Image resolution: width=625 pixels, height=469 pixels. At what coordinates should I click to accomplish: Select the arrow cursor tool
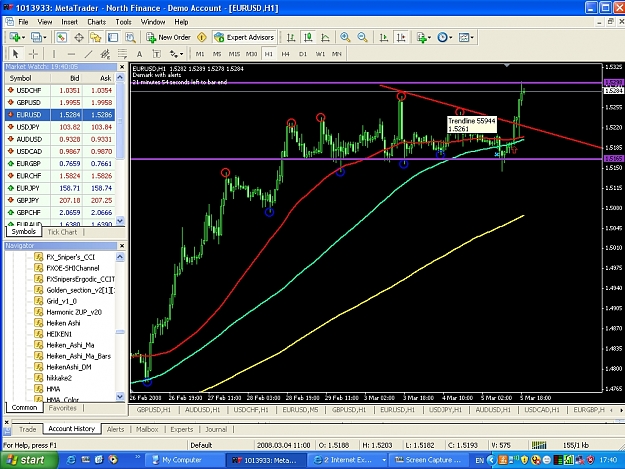pos(16,54)
